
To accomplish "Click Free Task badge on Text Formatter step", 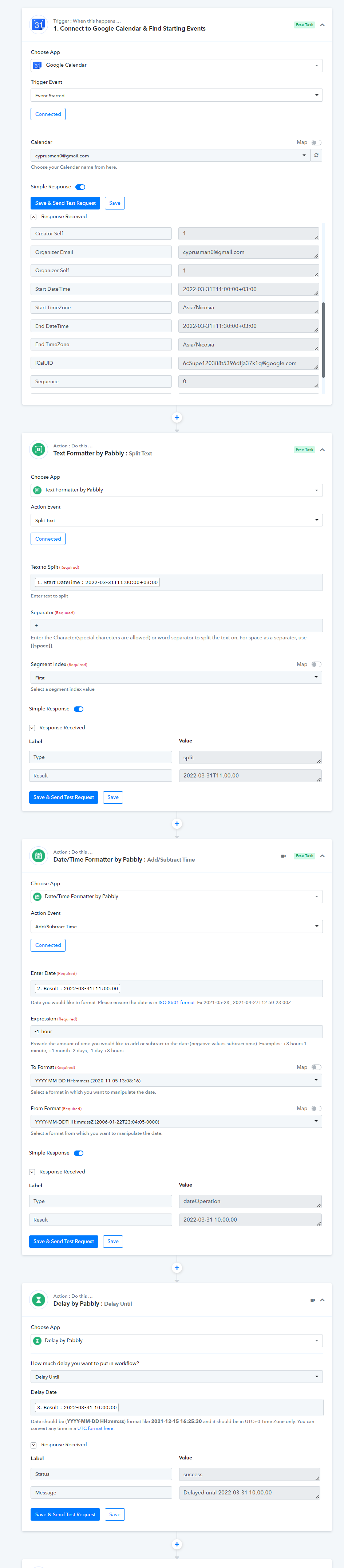I will tap(304, 450).
